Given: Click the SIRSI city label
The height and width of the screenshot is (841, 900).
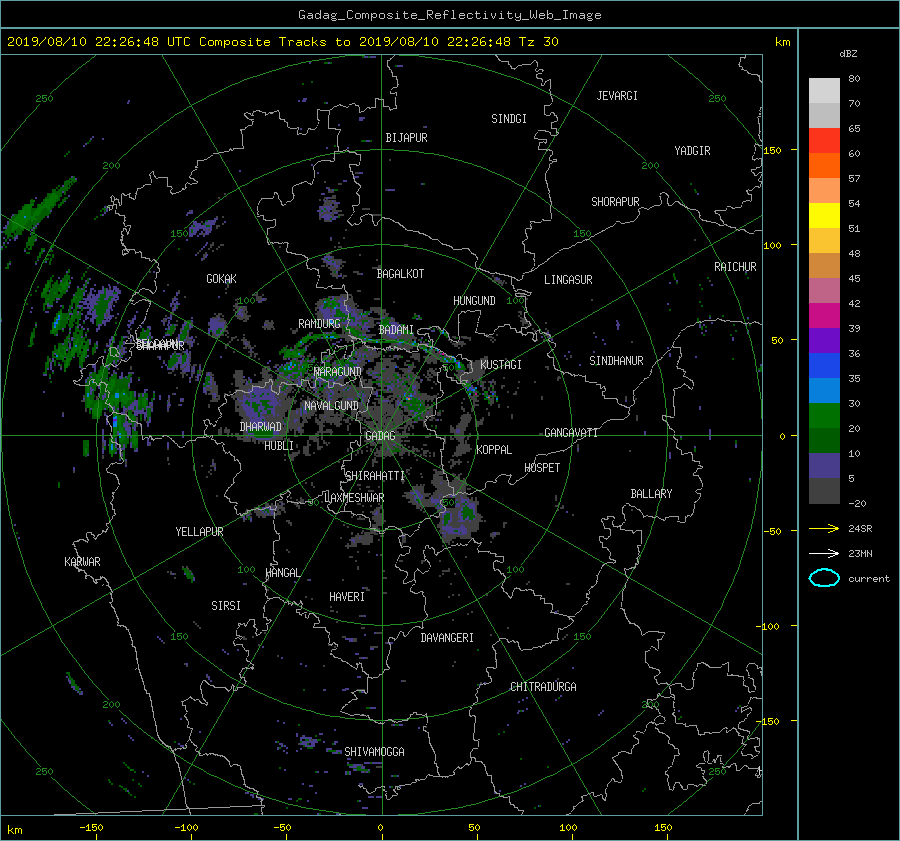Looking at the screenshot, I should point(226,606).
